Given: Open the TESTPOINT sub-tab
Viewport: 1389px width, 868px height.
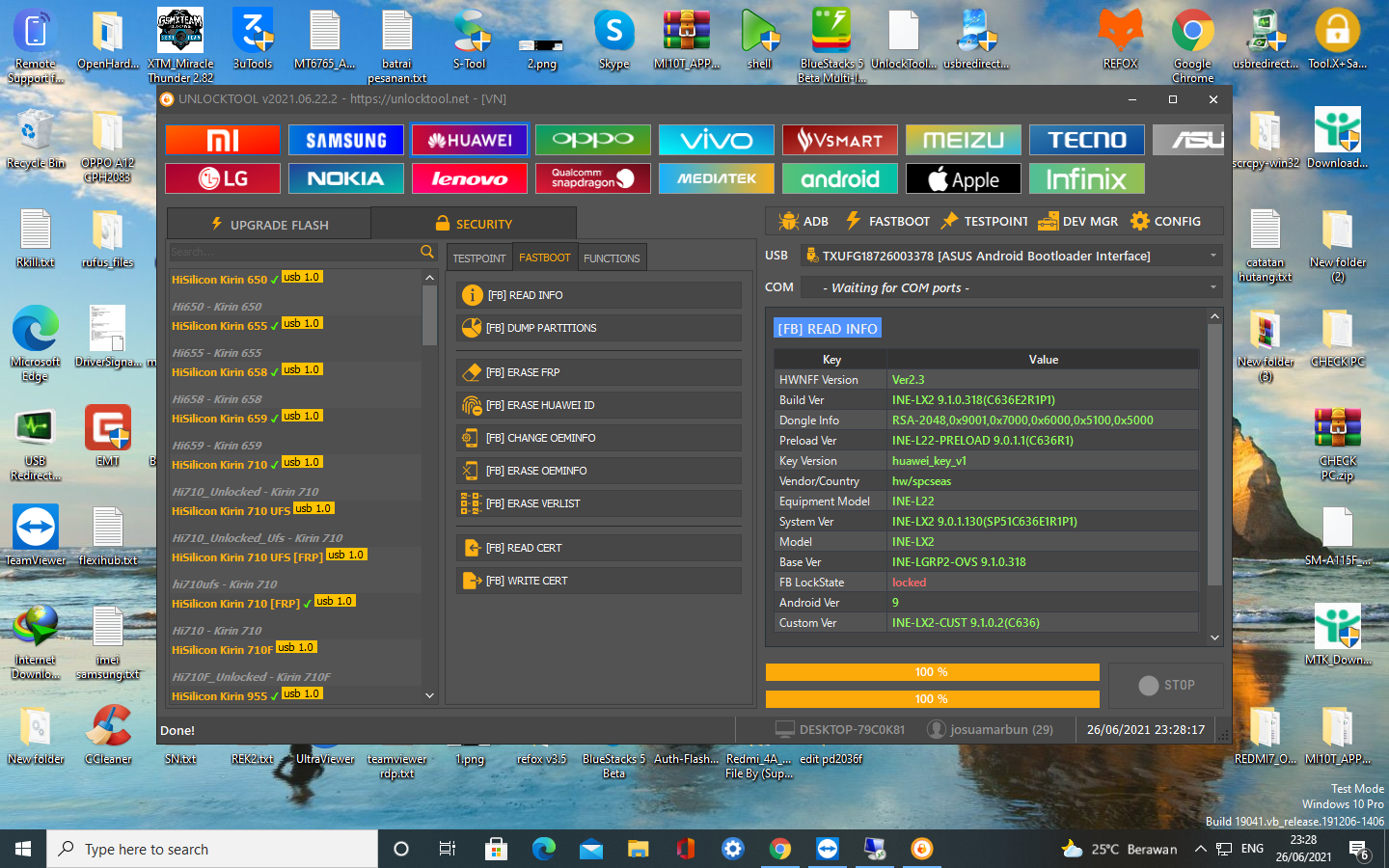Looking at the screenshot, I should [x=479, y=258].
